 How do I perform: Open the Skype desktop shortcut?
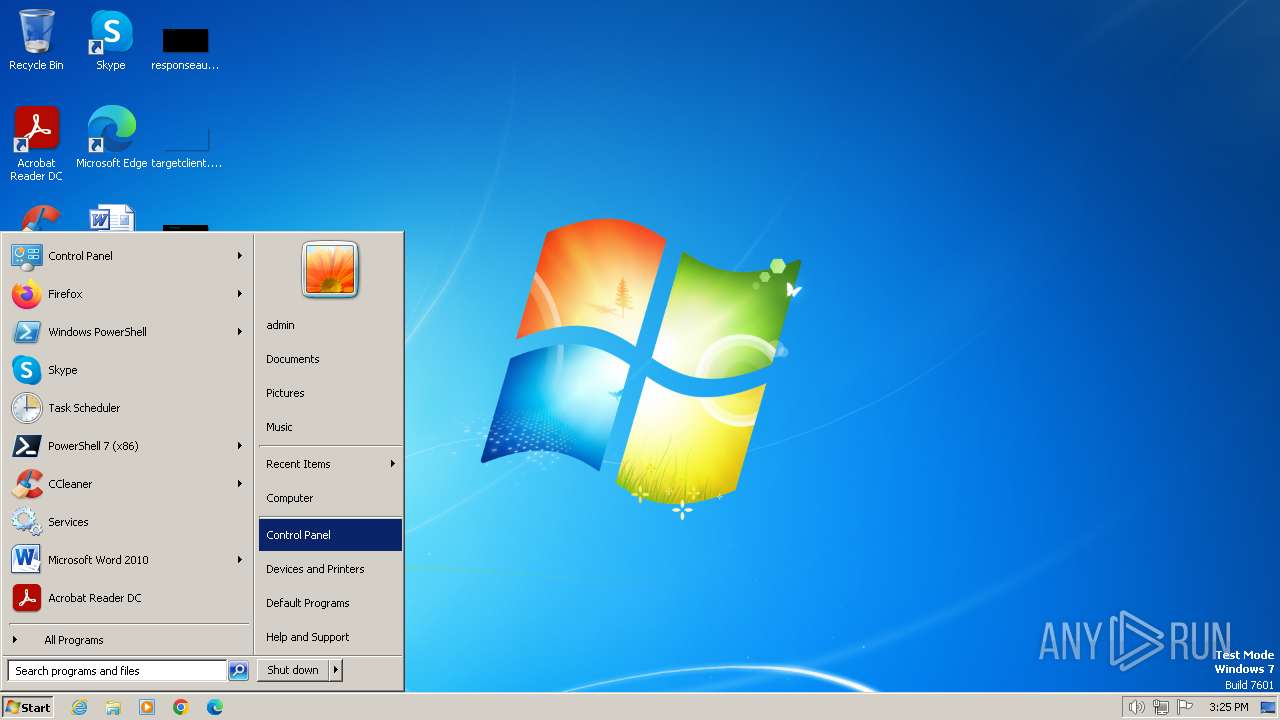click(x=111, y=40)
